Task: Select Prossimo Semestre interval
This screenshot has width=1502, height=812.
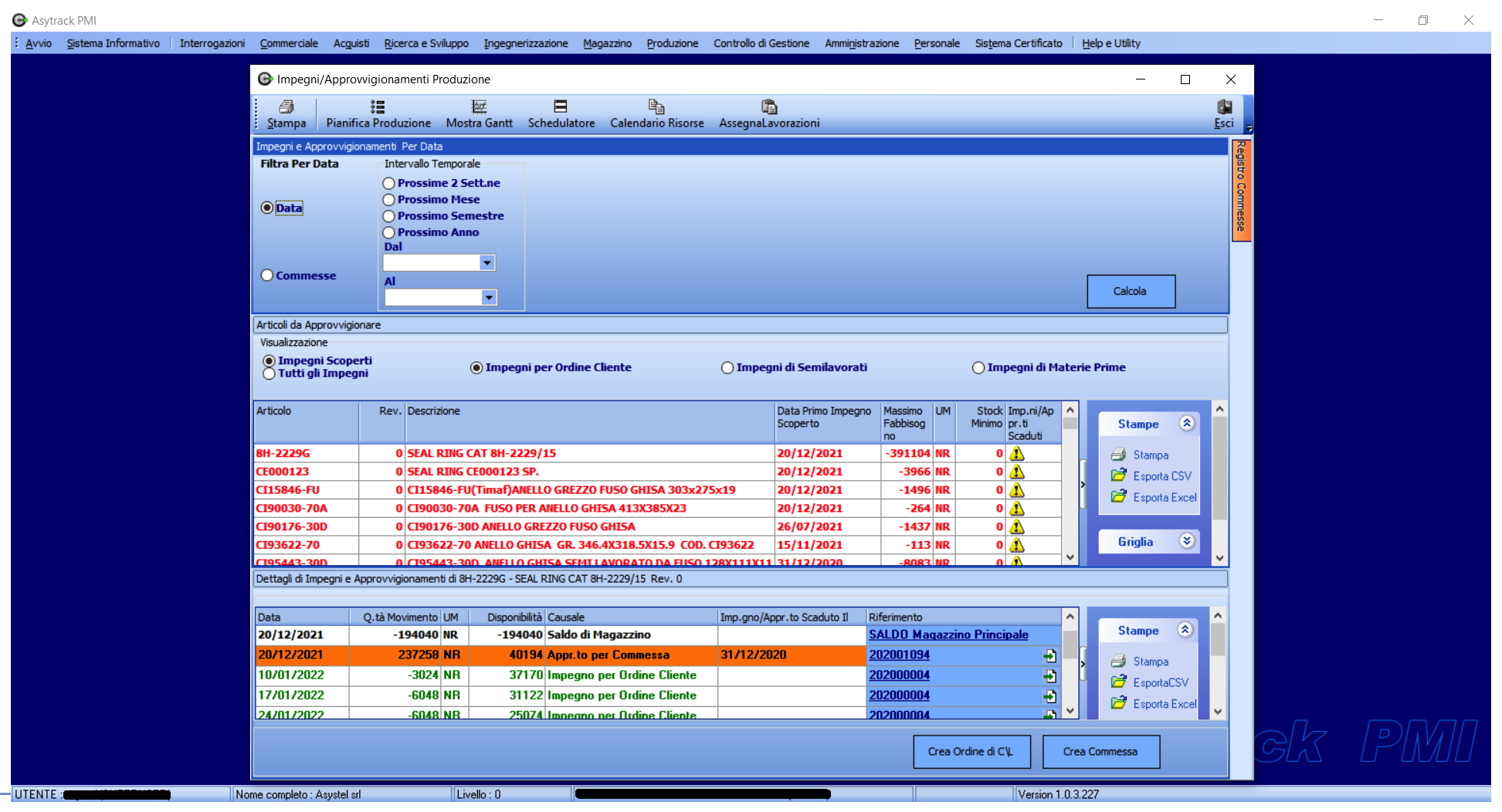Action: coord(389,216)
